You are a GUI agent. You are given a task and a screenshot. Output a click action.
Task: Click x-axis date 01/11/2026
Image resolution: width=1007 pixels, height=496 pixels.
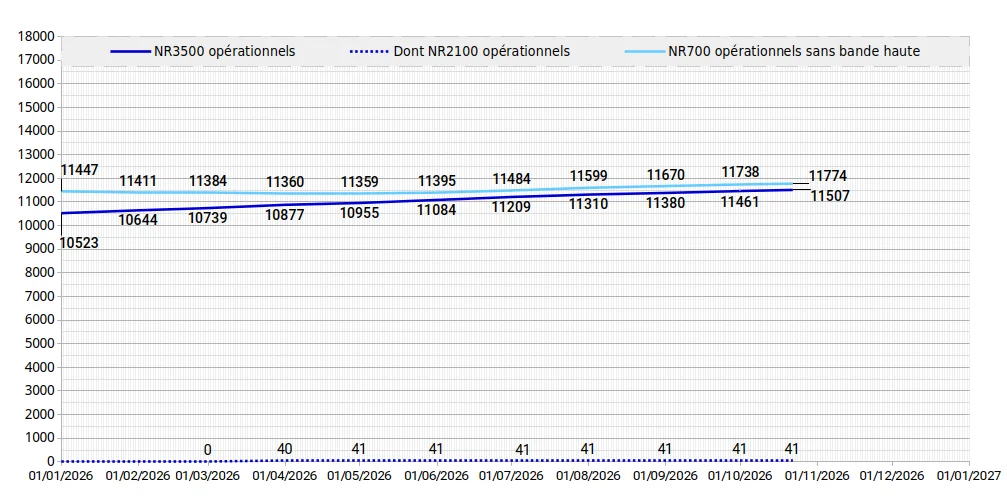[817, 476]
